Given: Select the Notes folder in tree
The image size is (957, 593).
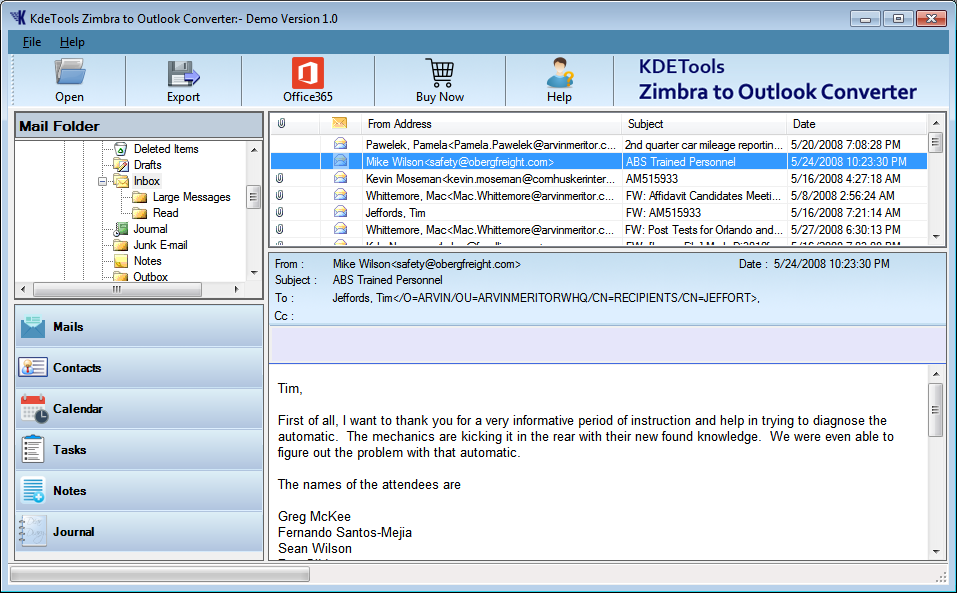Looking at the screenshot, I should (148, 261).
